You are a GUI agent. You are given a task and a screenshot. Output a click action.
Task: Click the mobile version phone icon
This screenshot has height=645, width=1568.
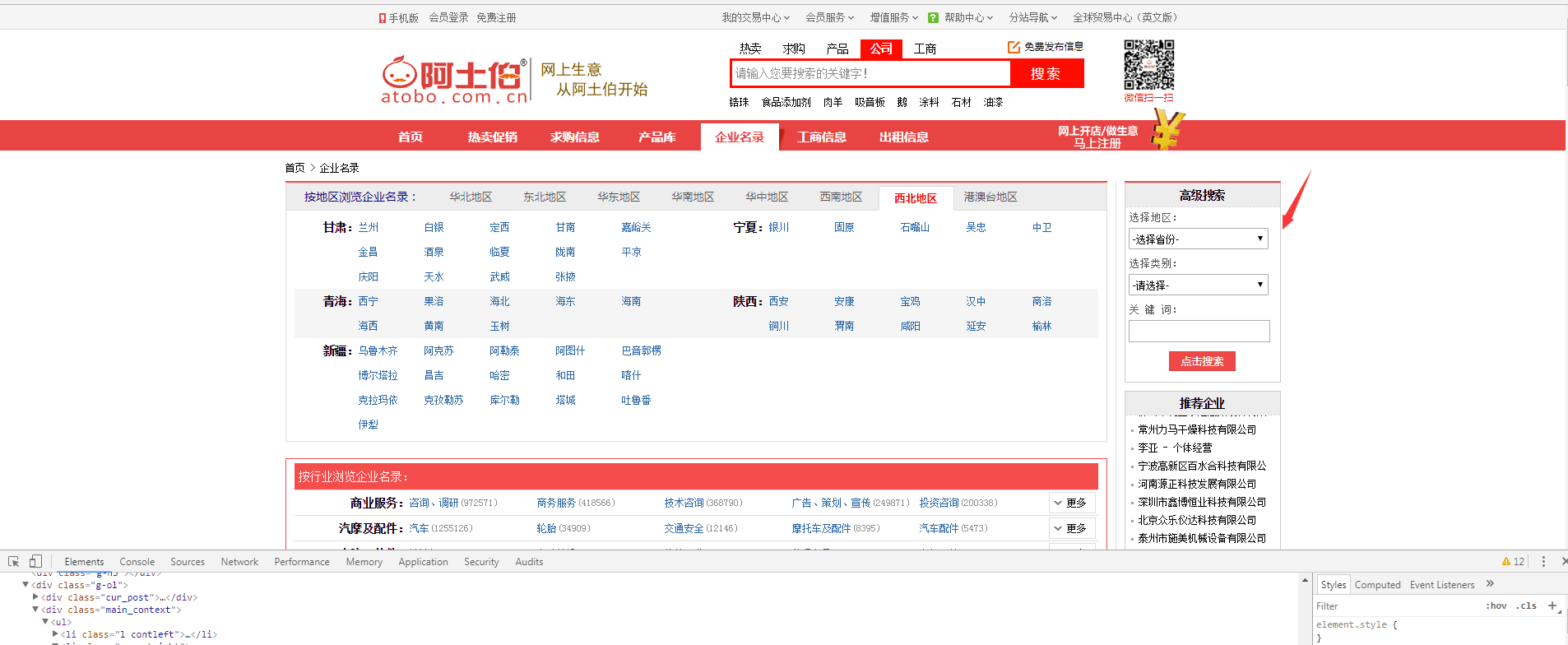(383, 17)
